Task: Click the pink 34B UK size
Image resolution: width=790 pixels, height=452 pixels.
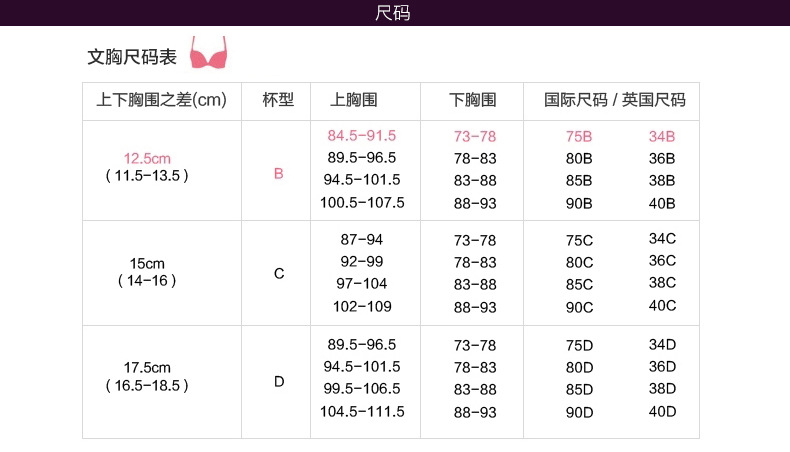Action: pyautogui.click(x=662, y=136)
